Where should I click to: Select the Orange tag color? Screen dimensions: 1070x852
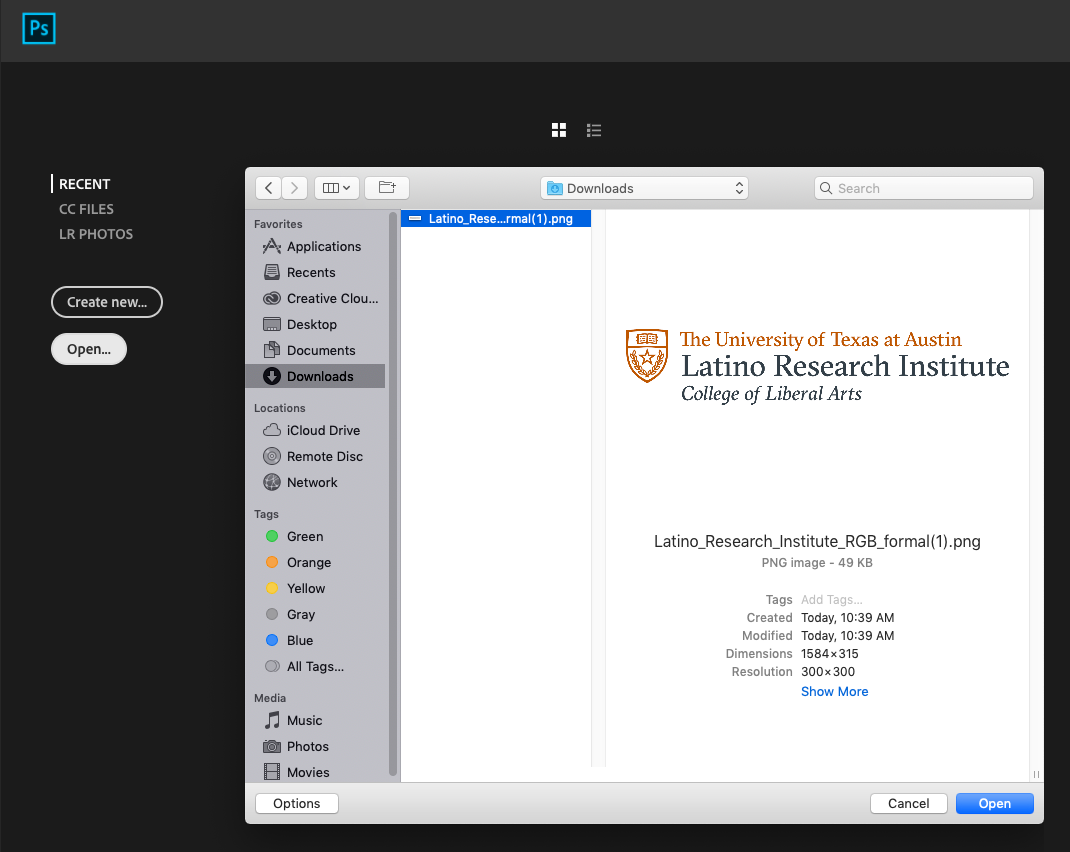272,562
